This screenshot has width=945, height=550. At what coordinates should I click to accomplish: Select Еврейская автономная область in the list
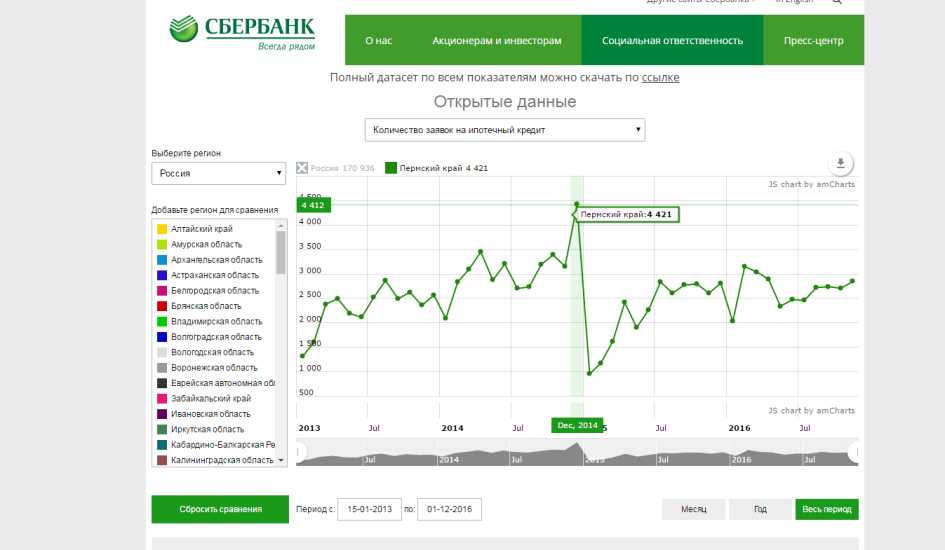(x=214, y=383)
